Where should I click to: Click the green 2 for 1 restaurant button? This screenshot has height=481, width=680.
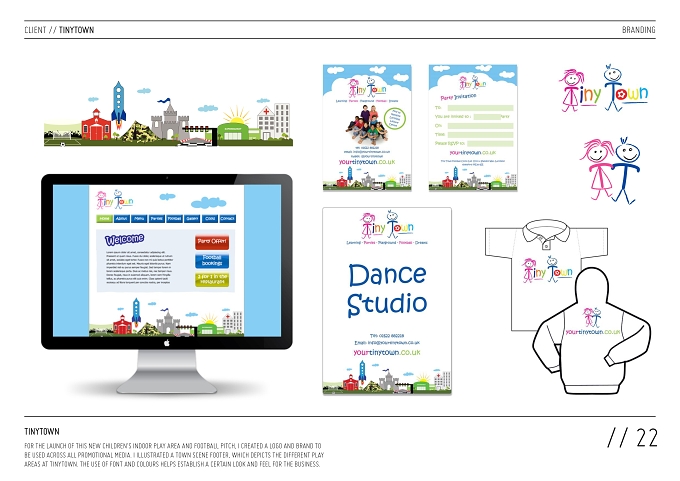point(212,279)
